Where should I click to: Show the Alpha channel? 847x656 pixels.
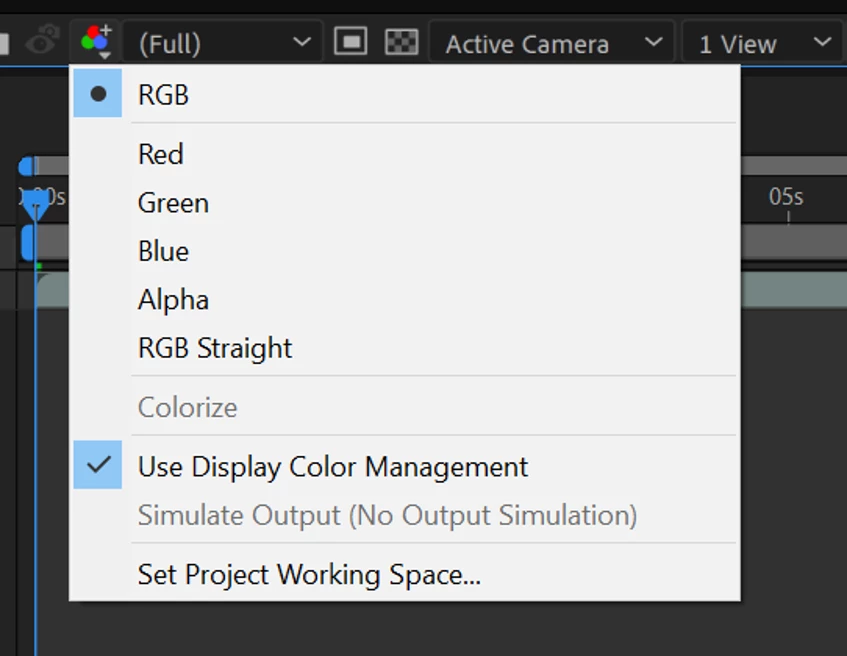[173, 300]
